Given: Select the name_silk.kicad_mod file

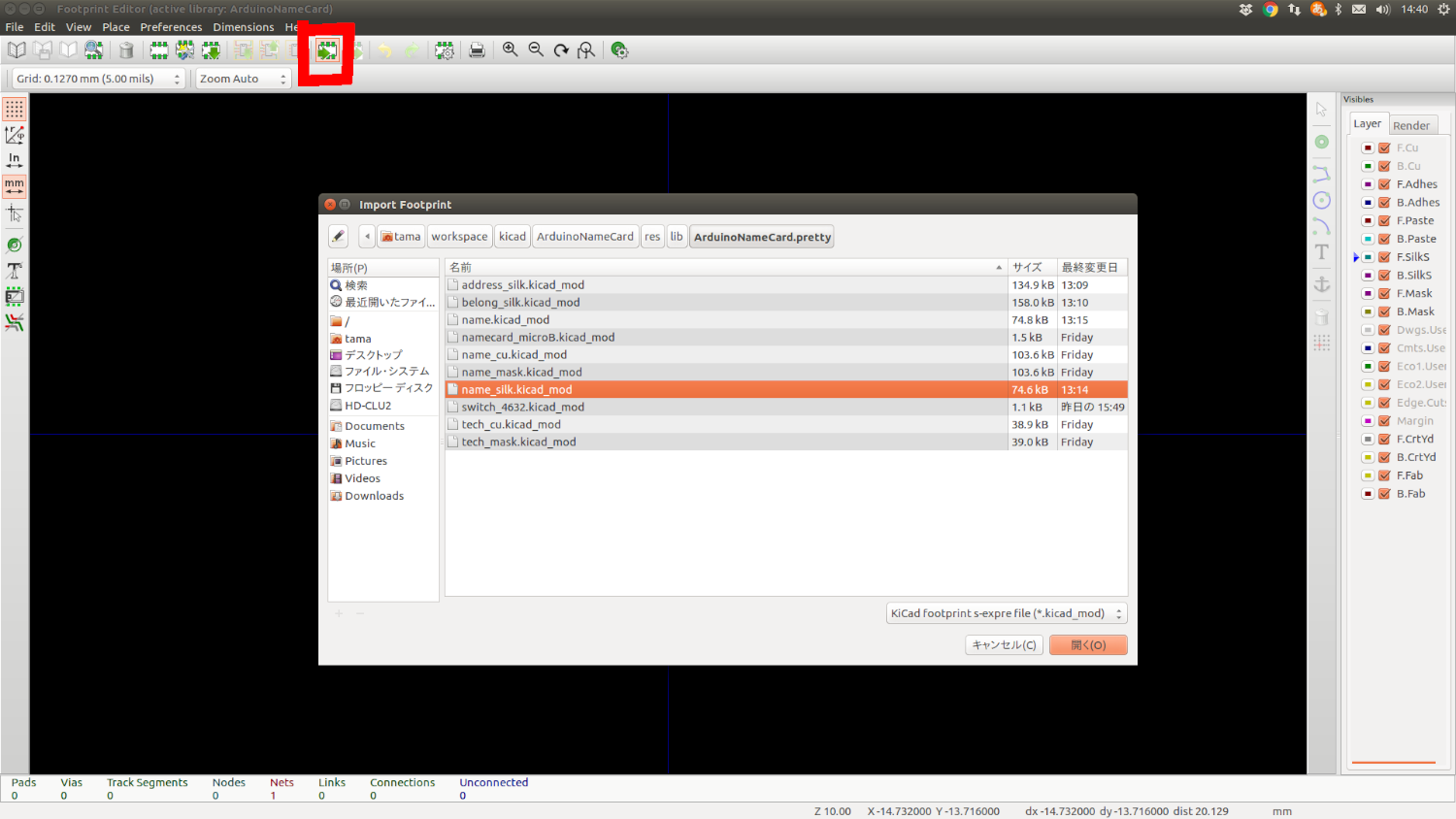Looking at the screenshot, I should tap(786, 389).
